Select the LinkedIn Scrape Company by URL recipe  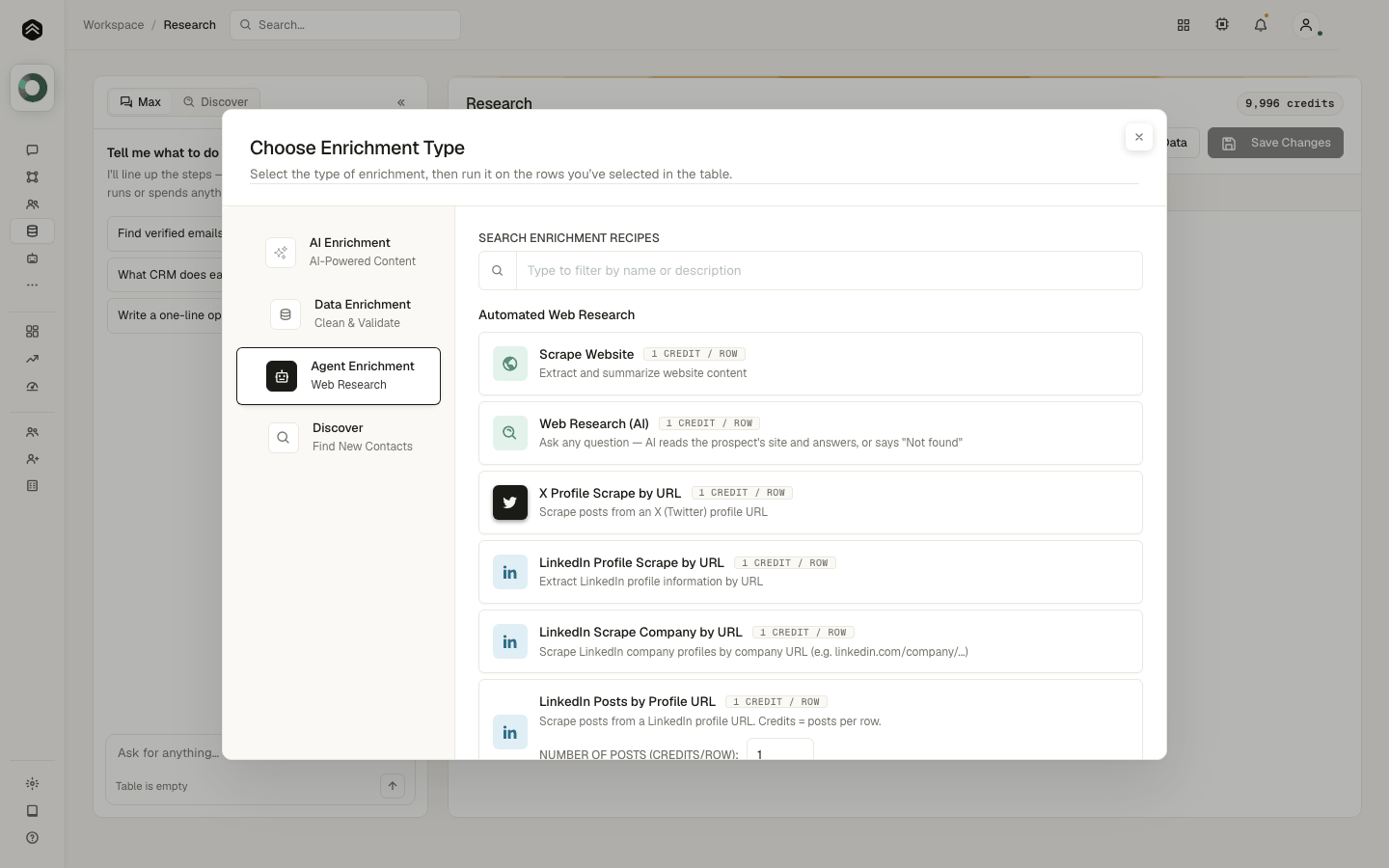pyautogui.click(x=810, y=641)
